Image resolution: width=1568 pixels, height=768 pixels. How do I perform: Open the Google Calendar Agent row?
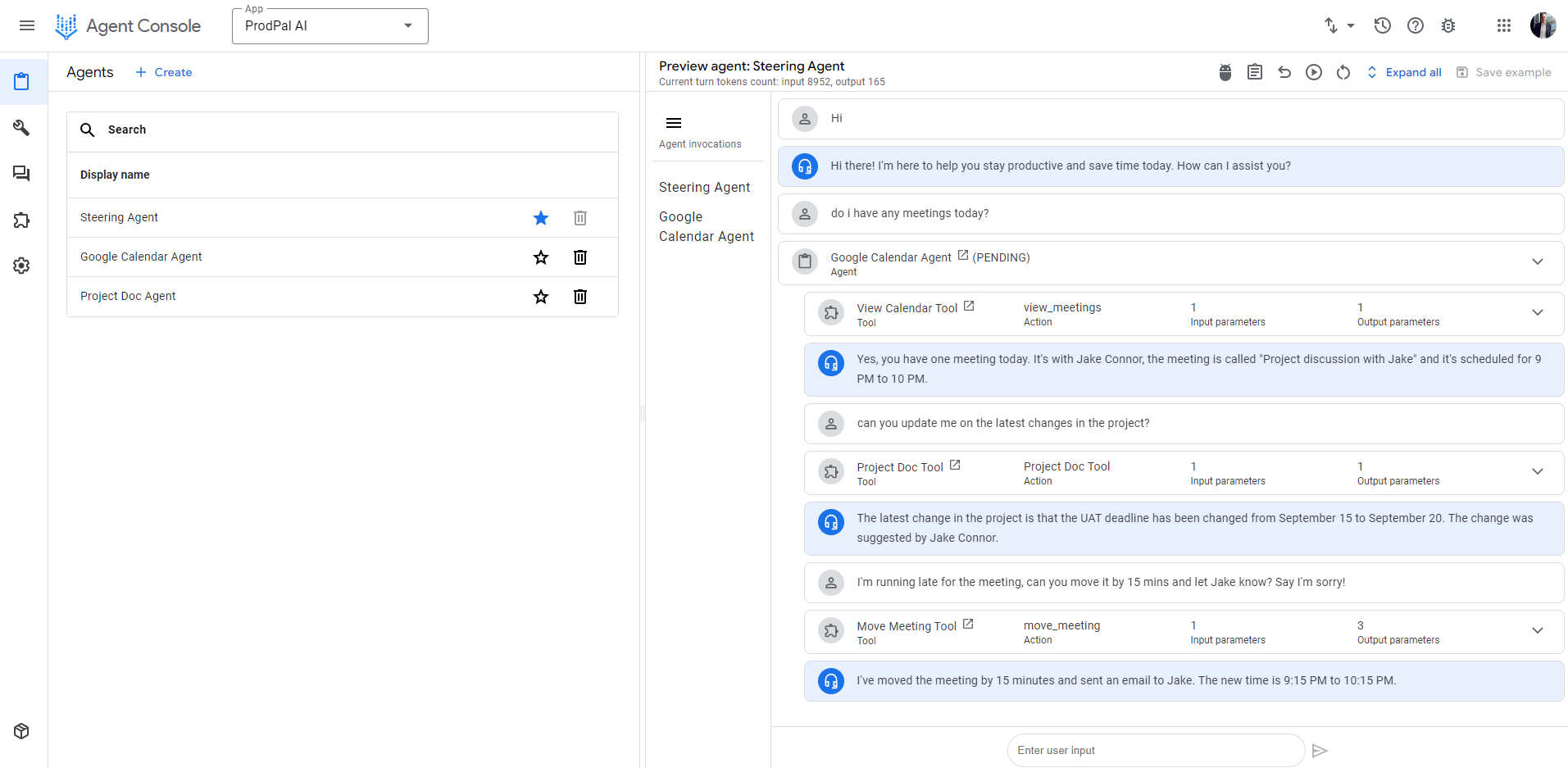pyautogui.click(x=343, y=257)
